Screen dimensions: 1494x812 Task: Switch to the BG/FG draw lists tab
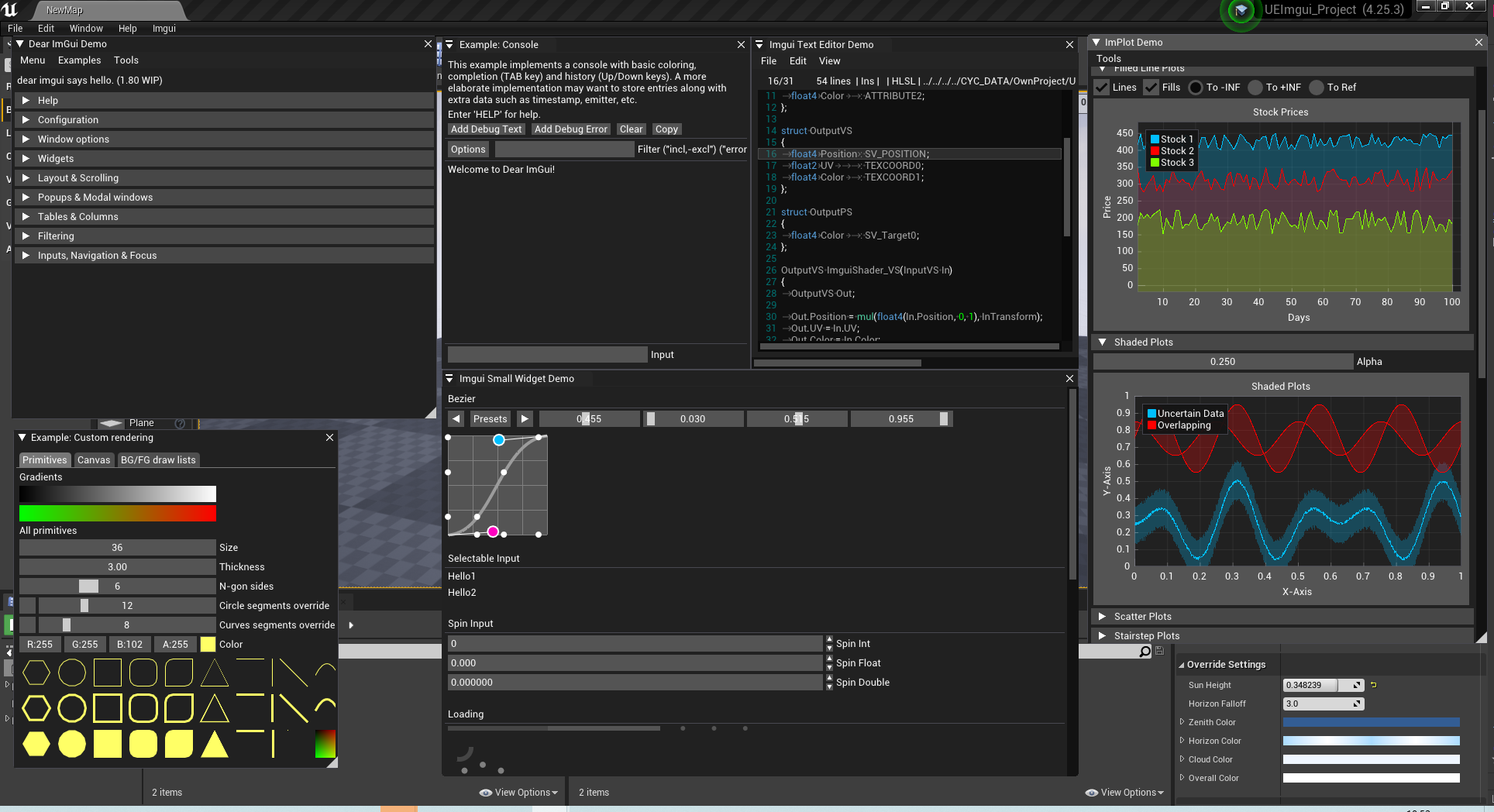point(158,460)
